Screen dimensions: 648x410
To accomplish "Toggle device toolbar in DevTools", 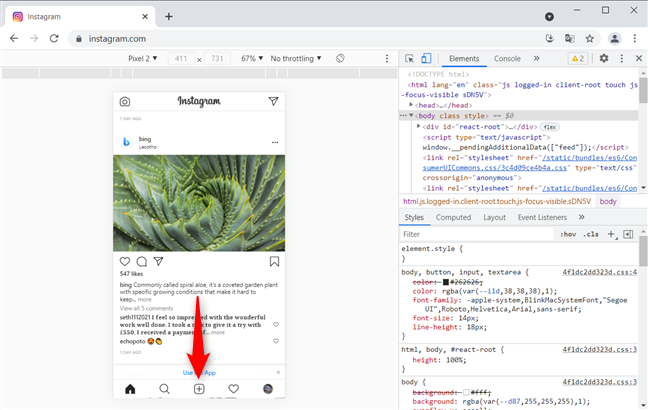I will pos(426,59).
